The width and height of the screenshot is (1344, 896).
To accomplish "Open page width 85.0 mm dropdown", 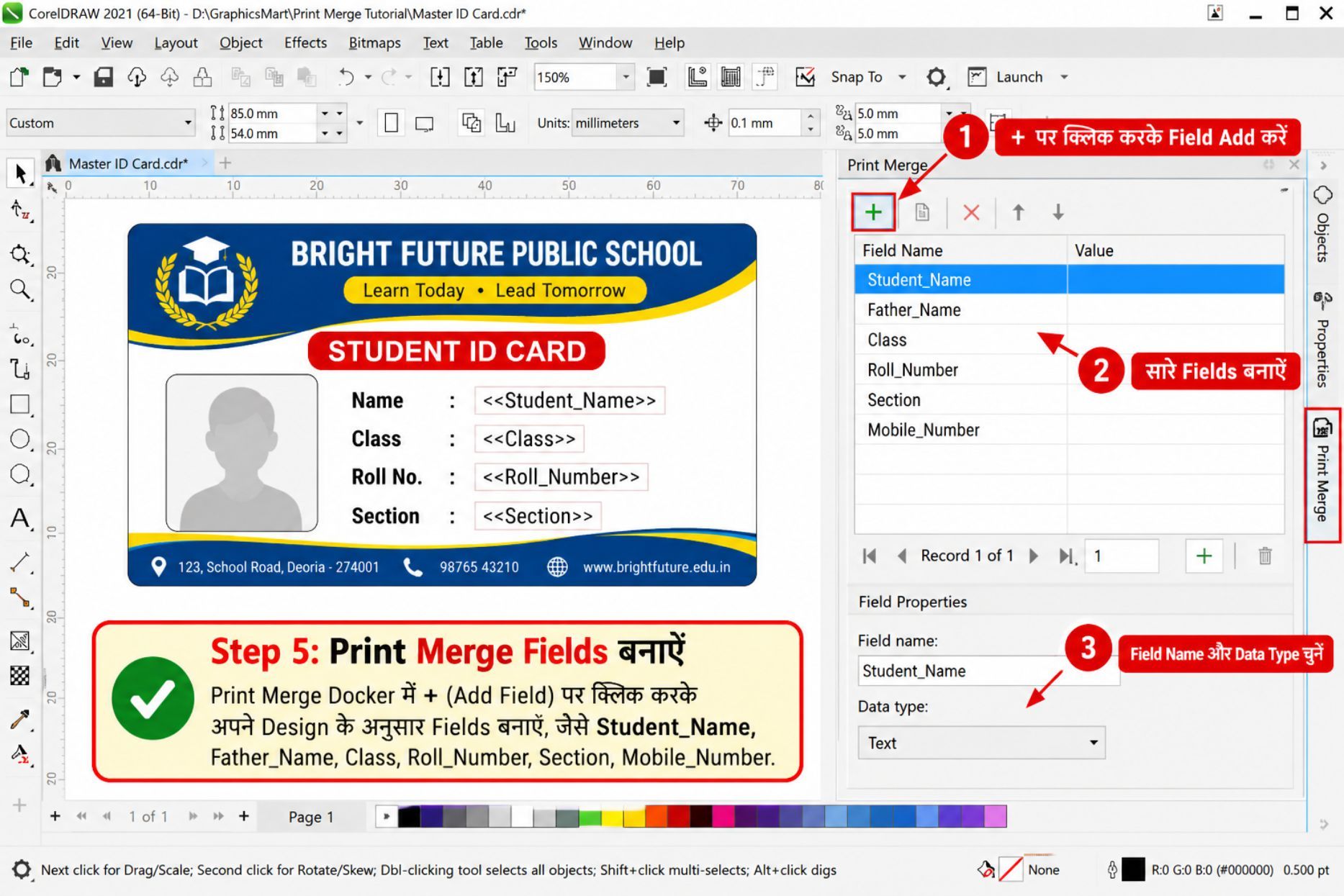I will click(x=325, y=113).
